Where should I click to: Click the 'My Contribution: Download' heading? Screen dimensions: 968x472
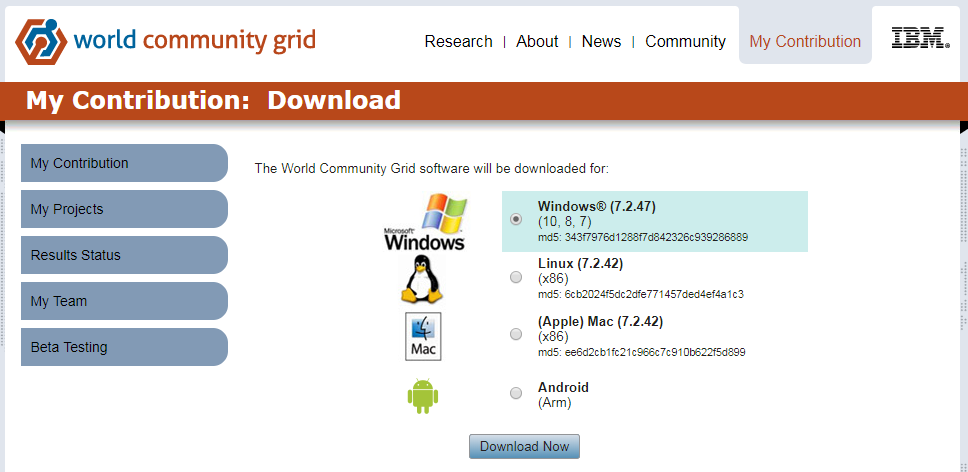pyautogui.click(x=213, y=100)
